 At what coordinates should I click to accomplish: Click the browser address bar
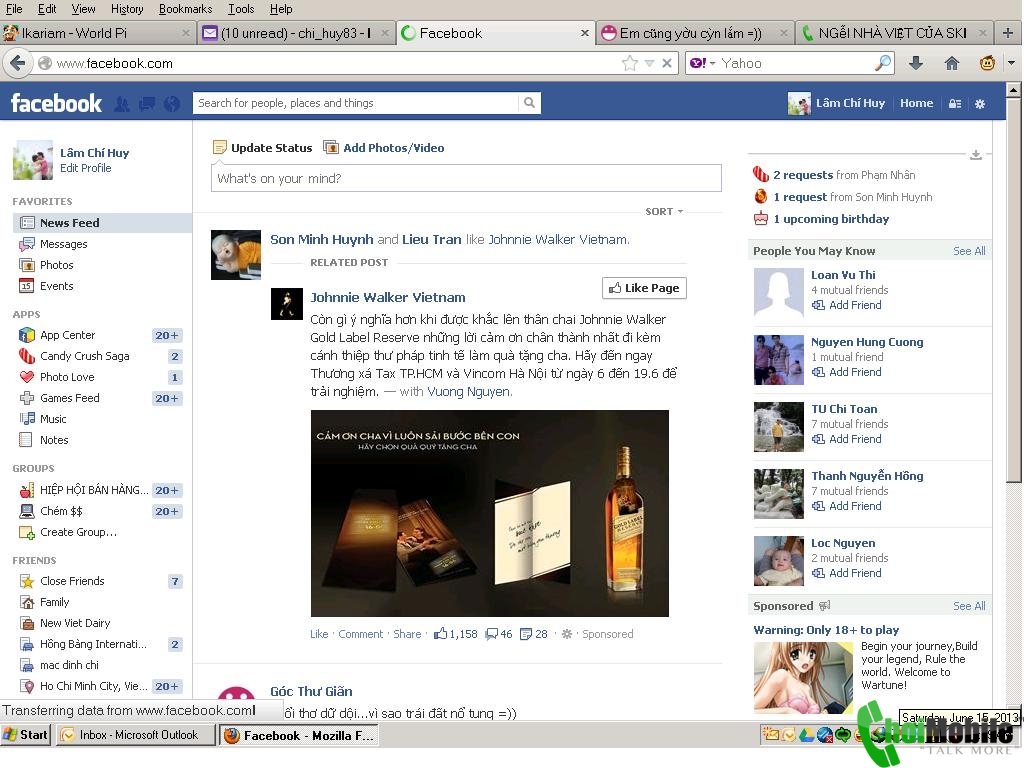click(327, 63)
